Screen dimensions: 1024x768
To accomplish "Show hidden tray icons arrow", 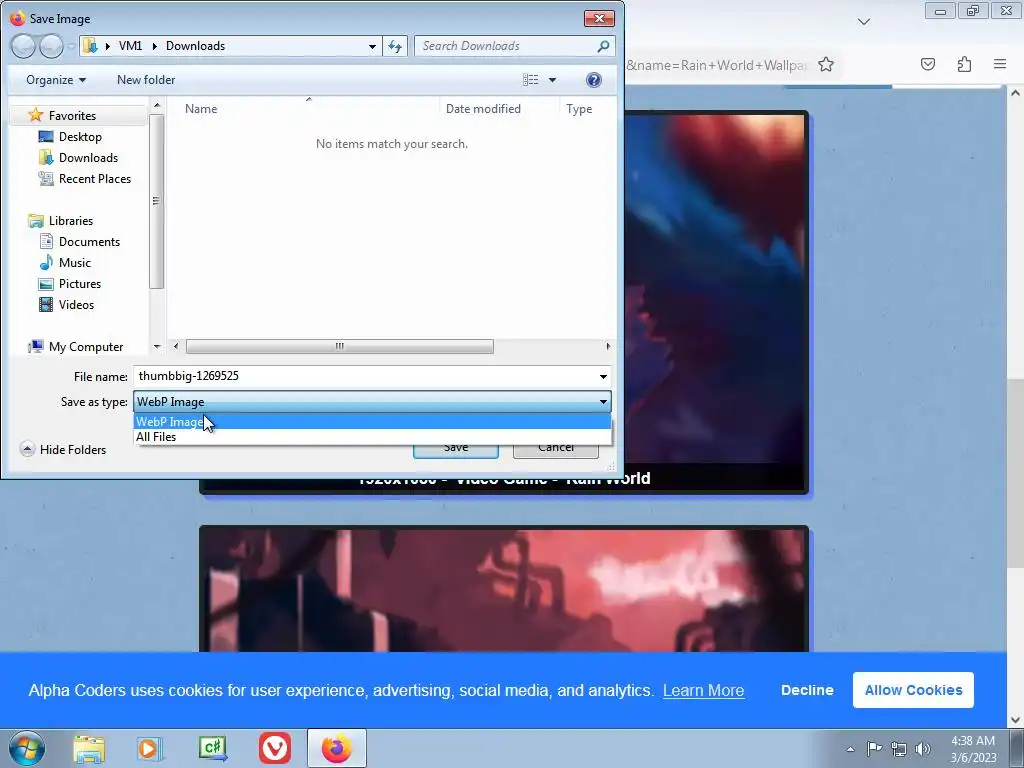I will pyautogui.click(x=850, y=749).
